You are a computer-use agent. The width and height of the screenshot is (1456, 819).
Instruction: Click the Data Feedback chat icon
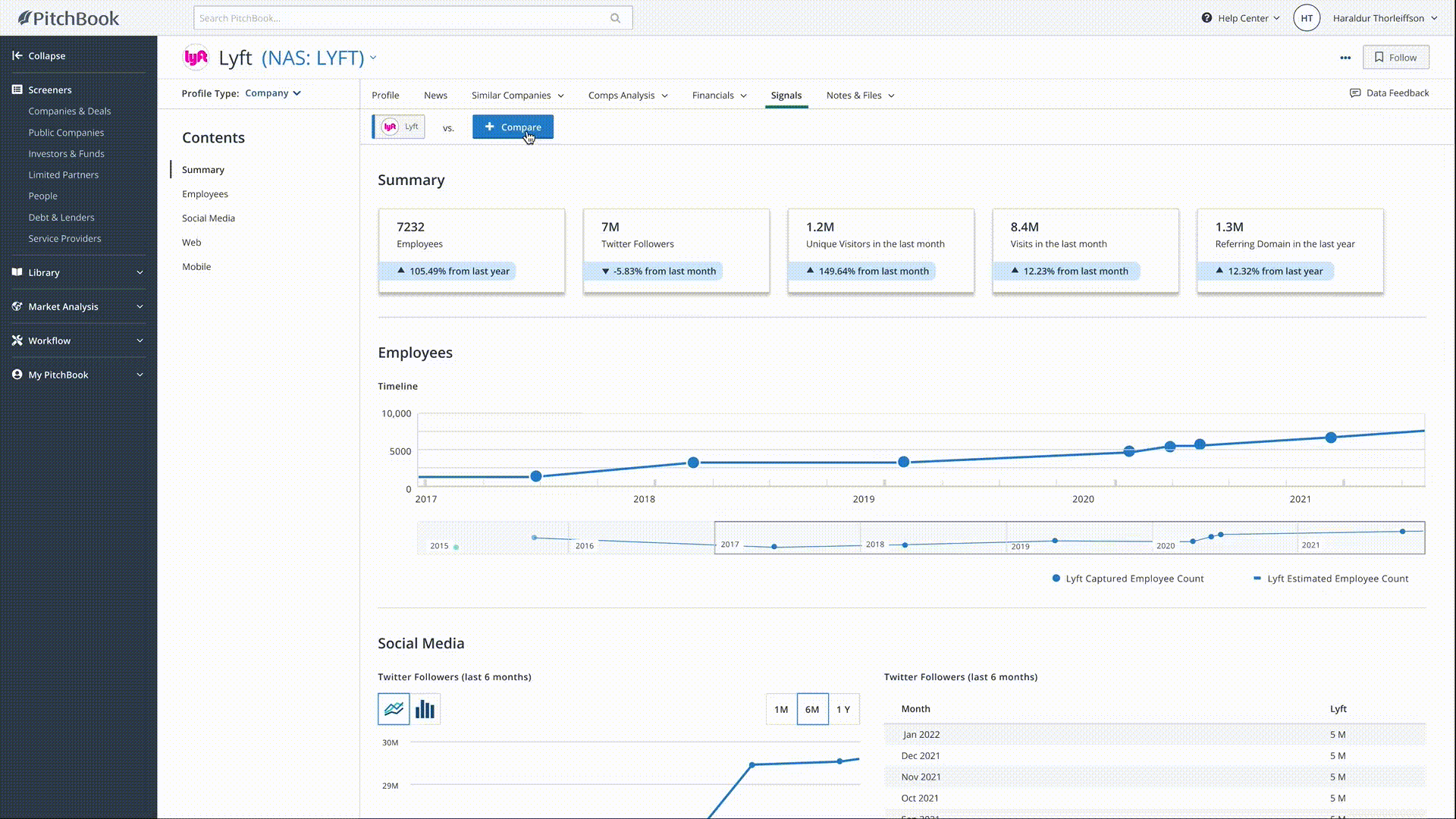pos(1355,93)
